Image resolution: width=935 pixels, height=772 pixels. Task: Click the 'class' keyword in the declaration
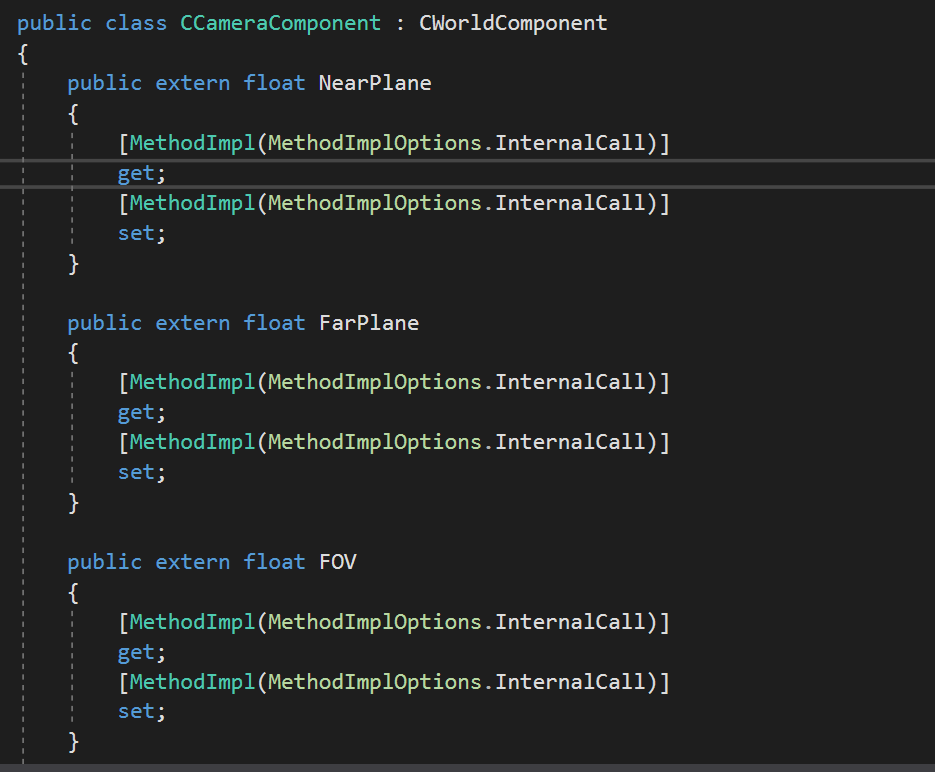(136, 23)
